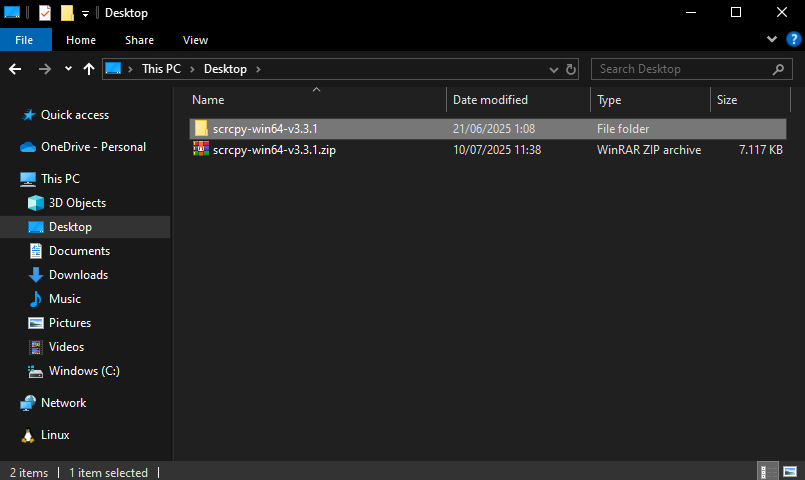The height and width of the screenshot is (480, 805).
Task: Click the Properties quick access toolbar icon
Action: [x=45, y=12]
